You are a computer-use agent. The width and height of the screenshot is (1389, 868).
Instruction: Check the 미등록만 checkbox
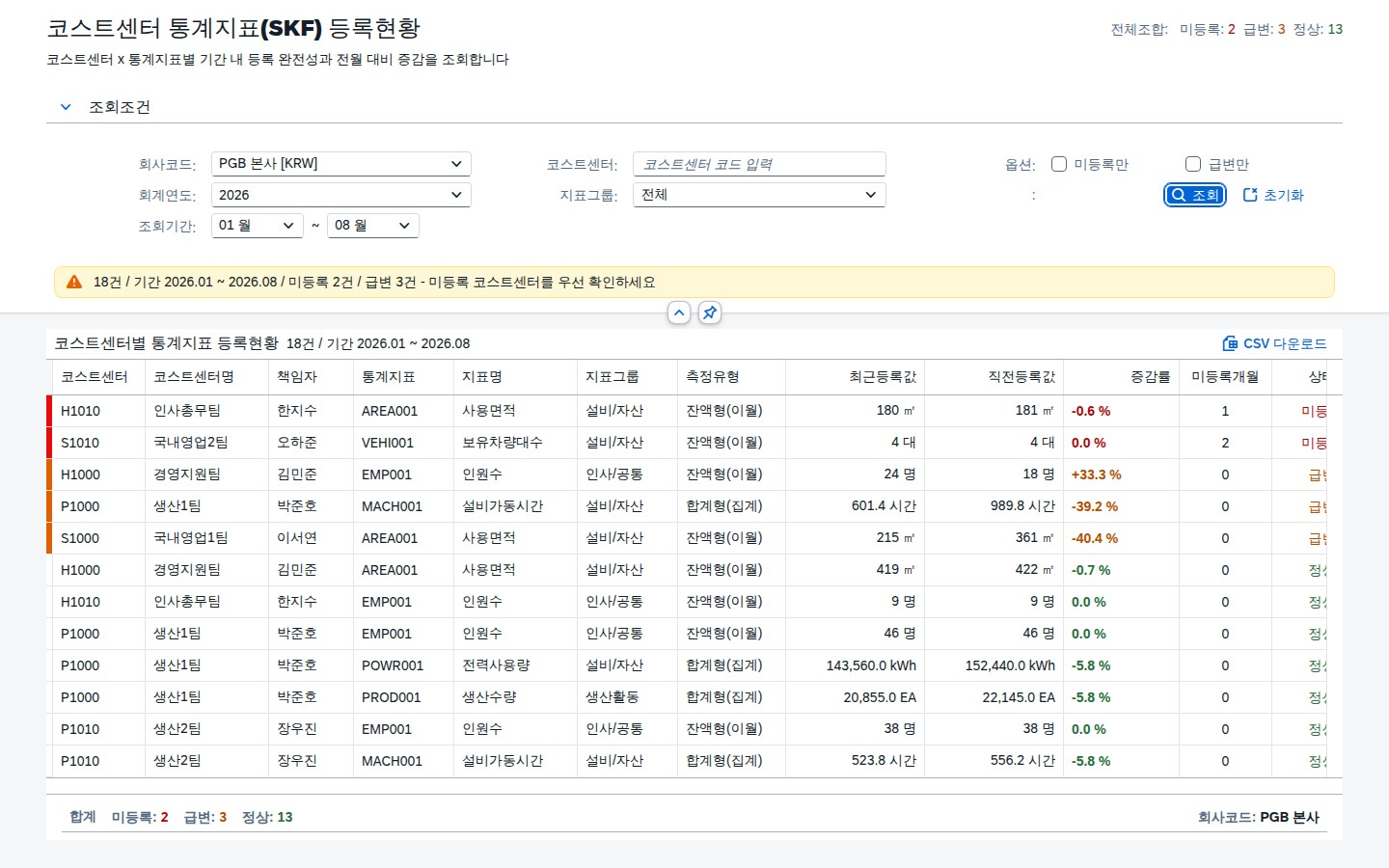point(1059,164)
